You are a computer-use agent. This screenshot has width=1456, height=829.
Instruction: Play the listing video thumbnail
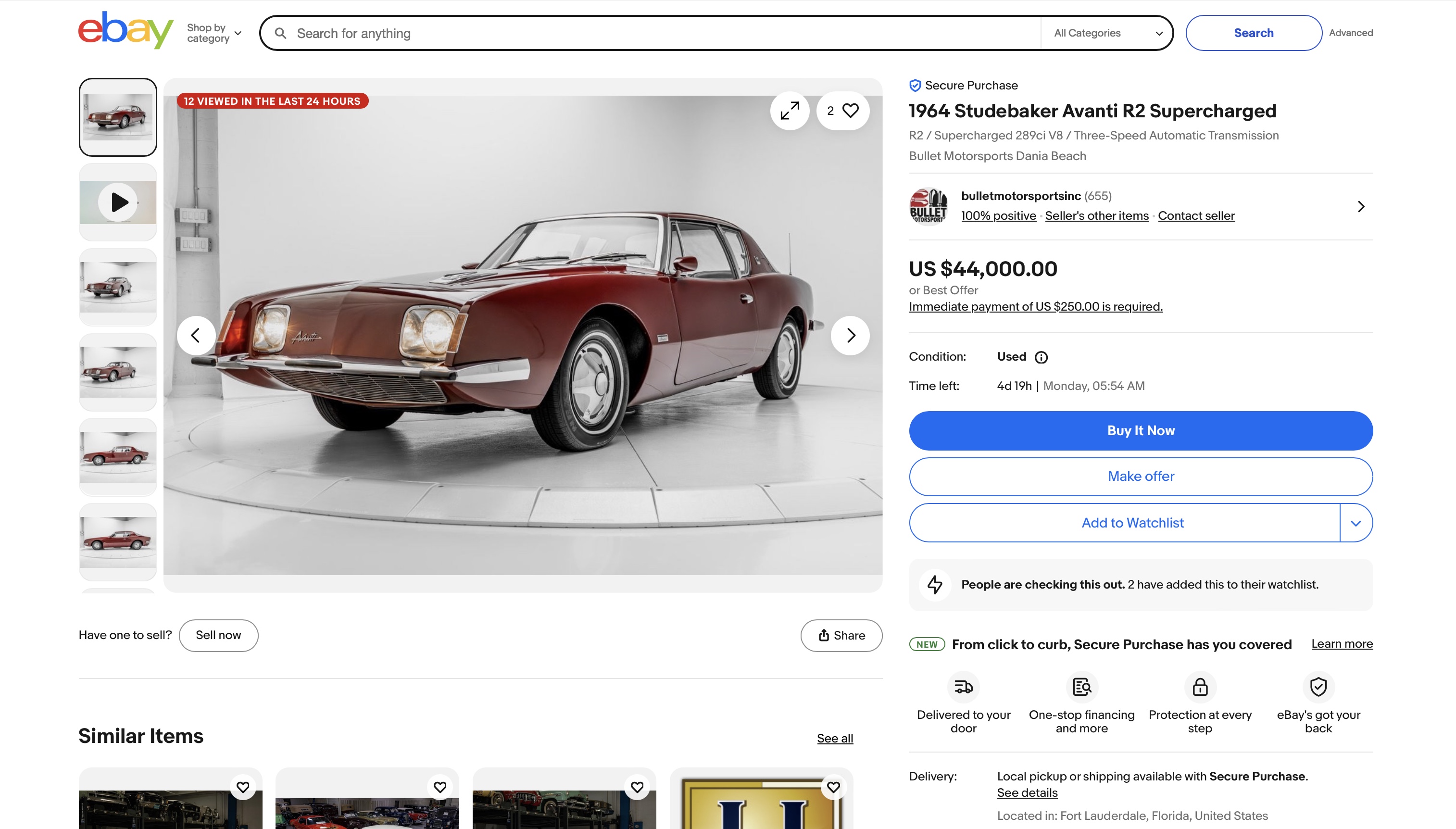point(118,202)
